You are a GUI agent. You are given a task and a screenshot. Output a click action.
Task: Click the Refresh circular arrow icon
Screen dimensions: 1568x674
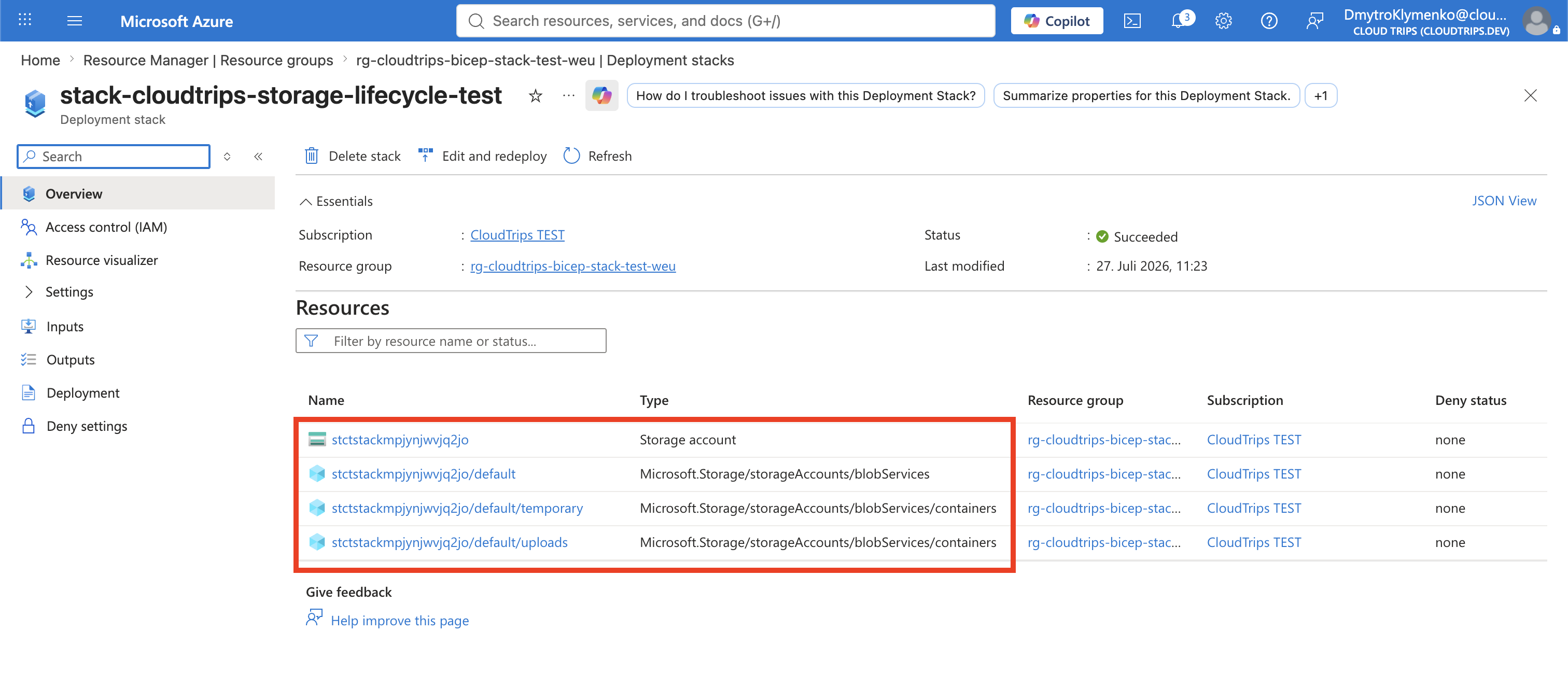tap(571, 156)
